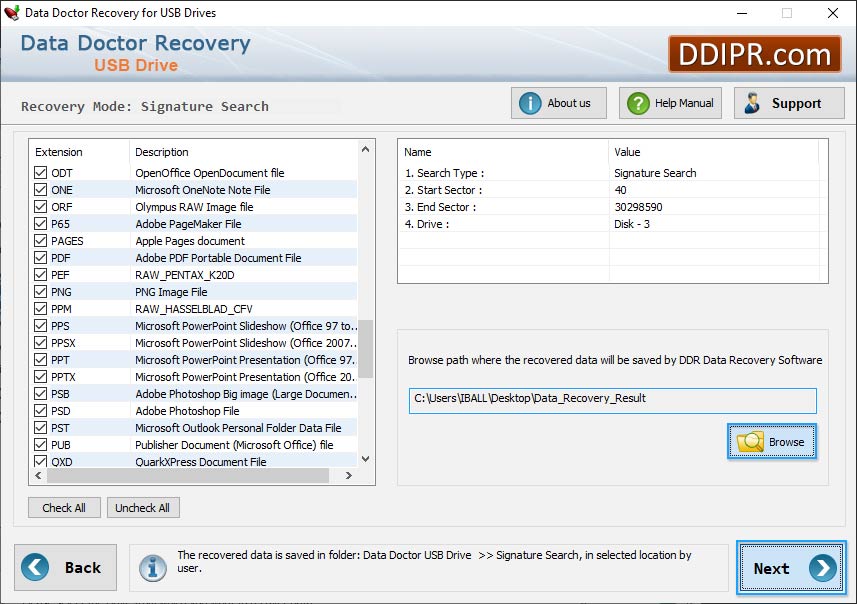The height and width of the screenshot is (604, 857).
Task: Click the Check All button
Action: click(64, 508)
